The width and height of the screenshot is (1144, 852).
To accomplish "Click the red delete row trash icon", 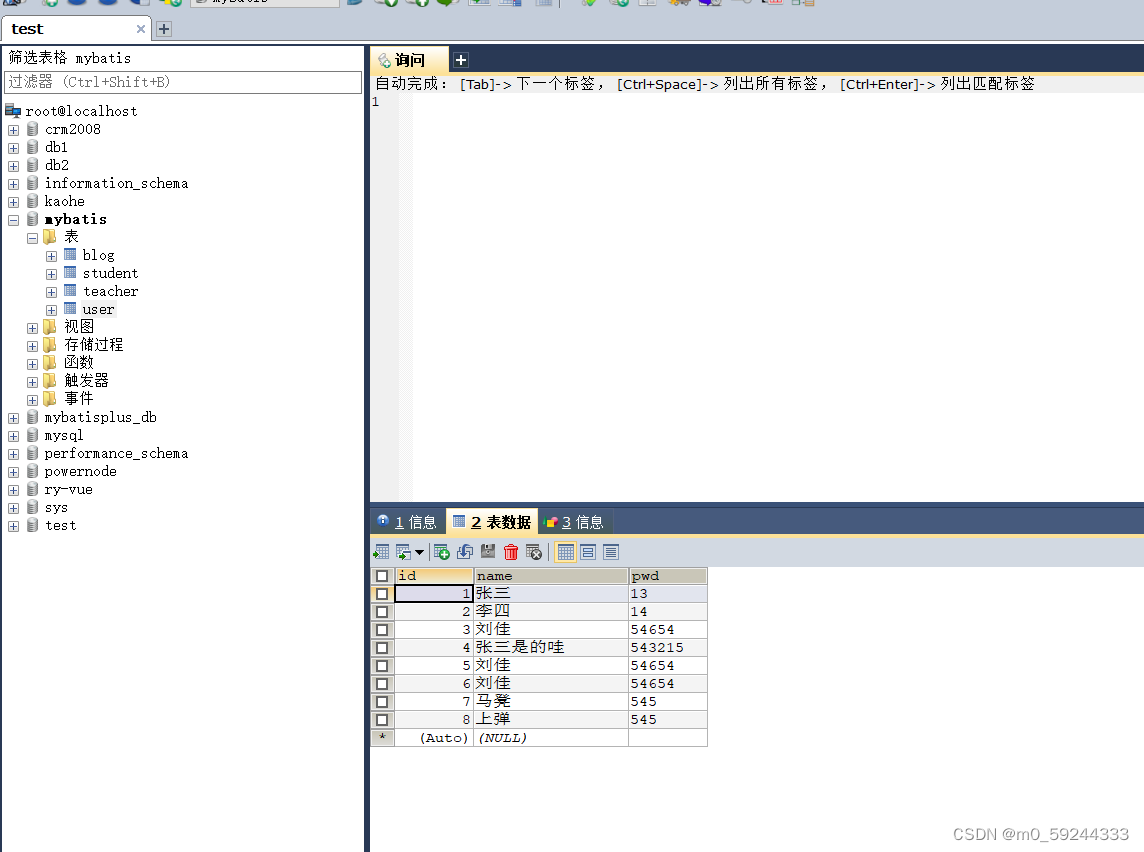I will click(x=511, y=552).
